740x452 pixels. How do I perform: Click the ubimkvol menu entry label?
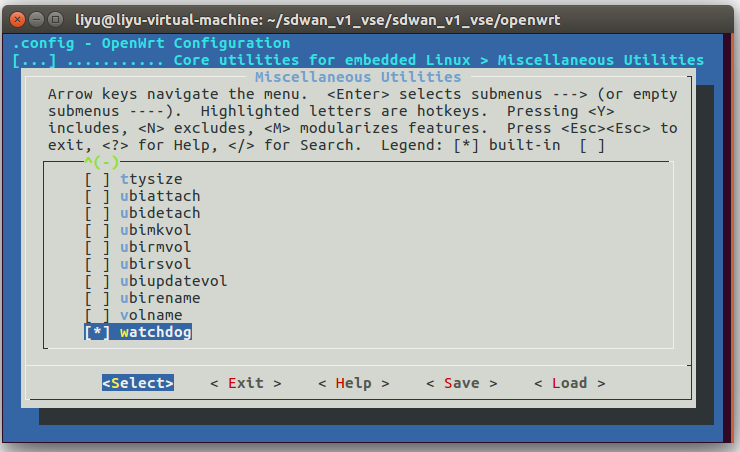(156, 230)
